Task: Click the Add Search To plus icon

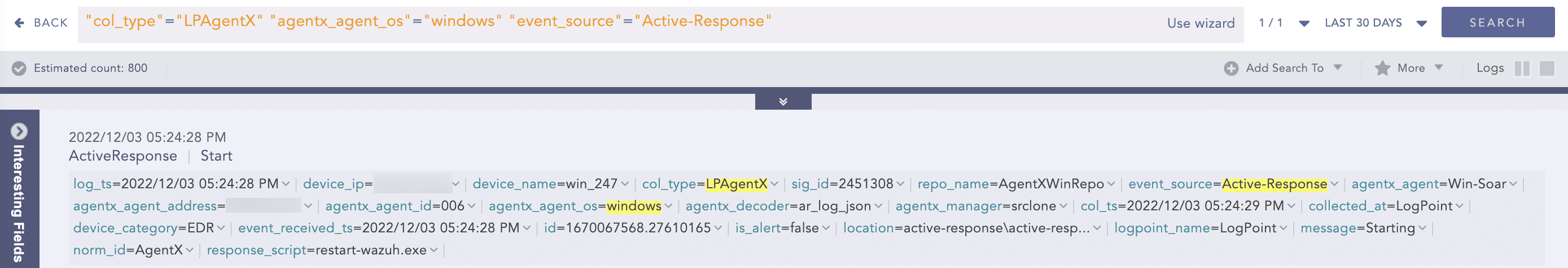Action: pos(1231,68)
